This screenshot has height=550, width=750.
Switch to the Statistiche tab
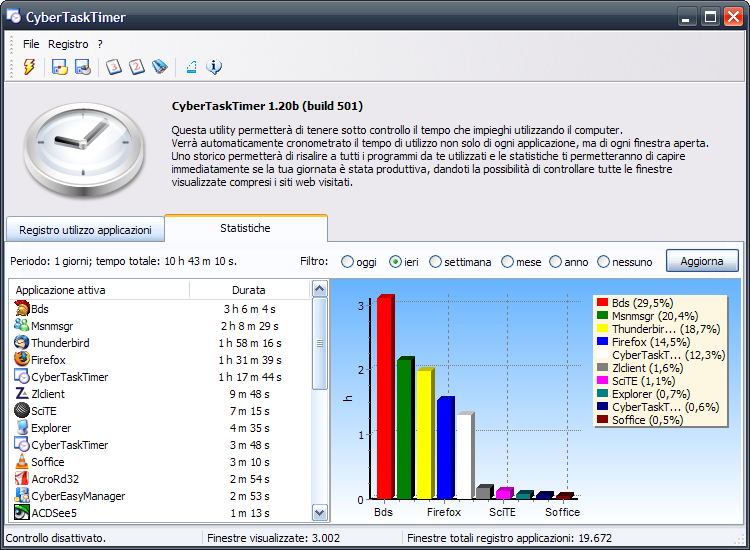point(245,228)
